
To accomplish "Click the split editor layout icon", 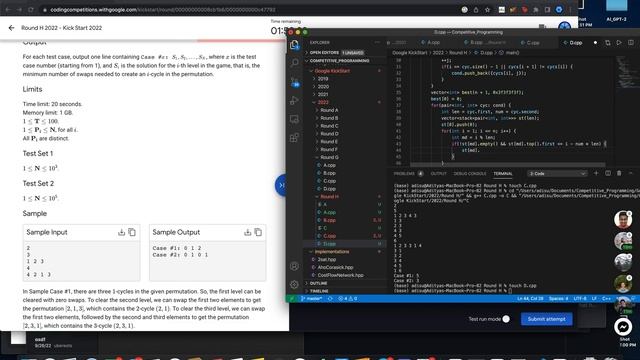I will pos(631,42).
